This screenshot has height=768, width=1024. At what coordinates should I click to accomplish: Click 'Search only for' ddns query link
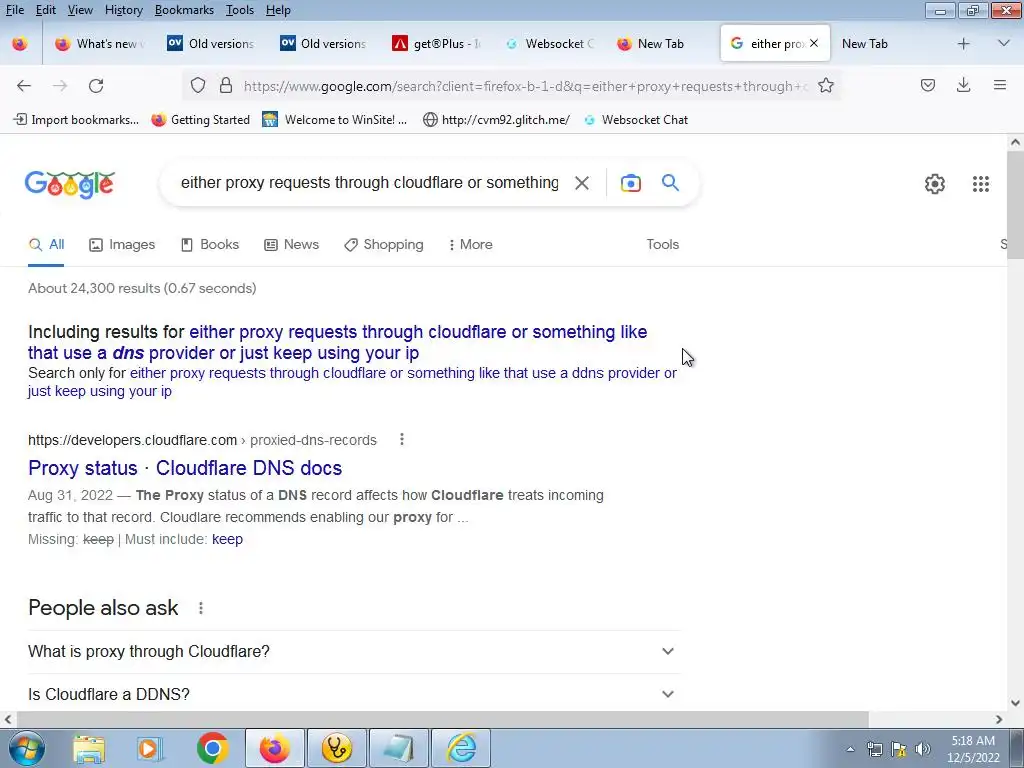coord(352,382)
